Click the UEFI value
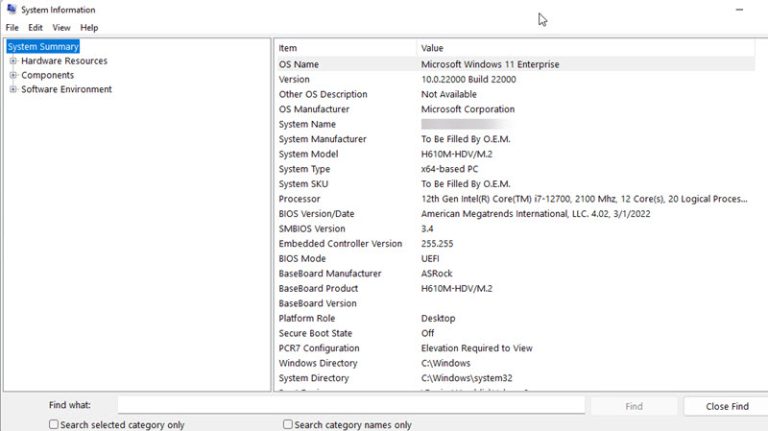 click(x=430, y=259)
